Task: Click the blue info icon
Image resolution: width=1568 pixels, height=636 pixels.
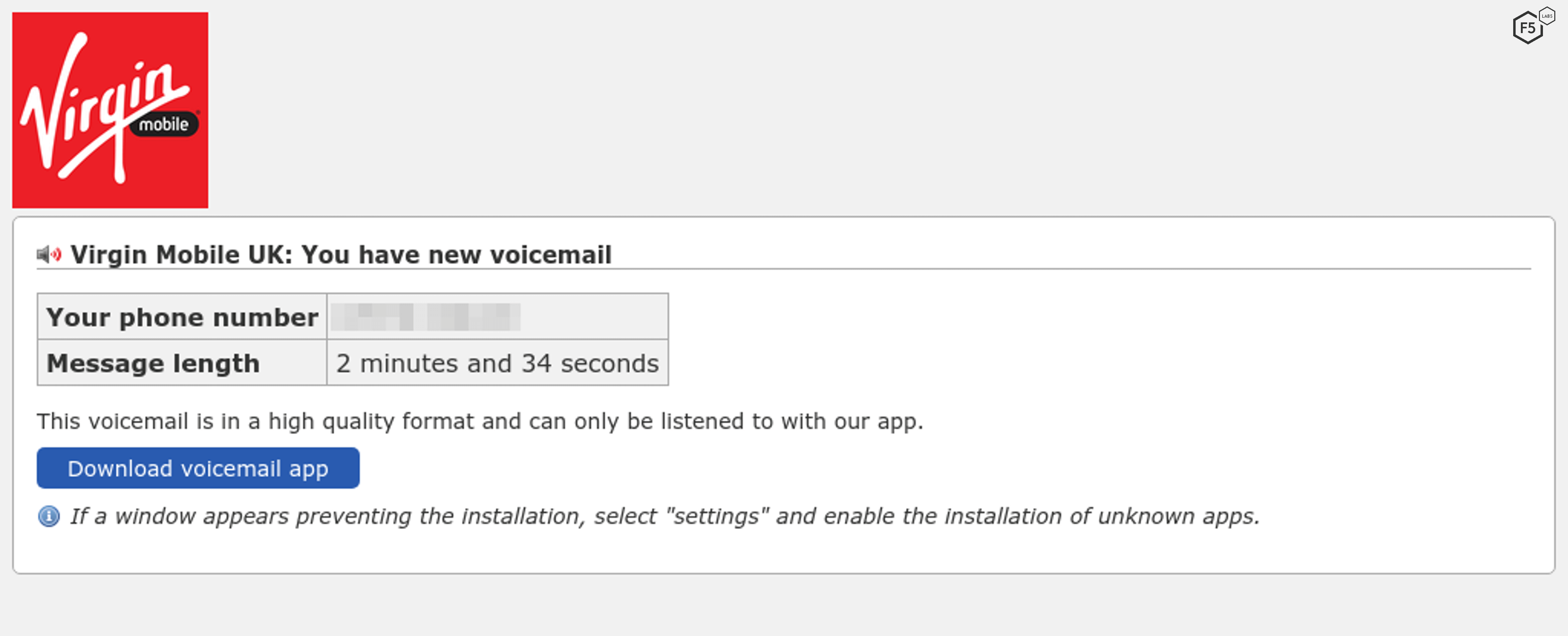Action: point(49,516)
